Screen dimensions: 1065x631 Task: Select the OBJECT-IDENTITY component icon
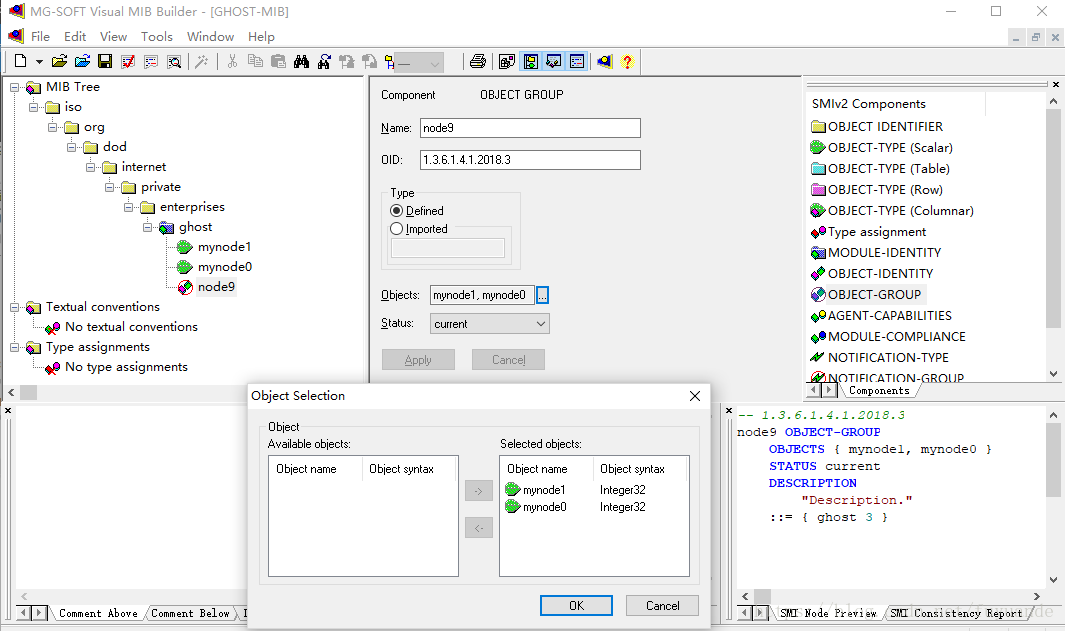(818, 274)
